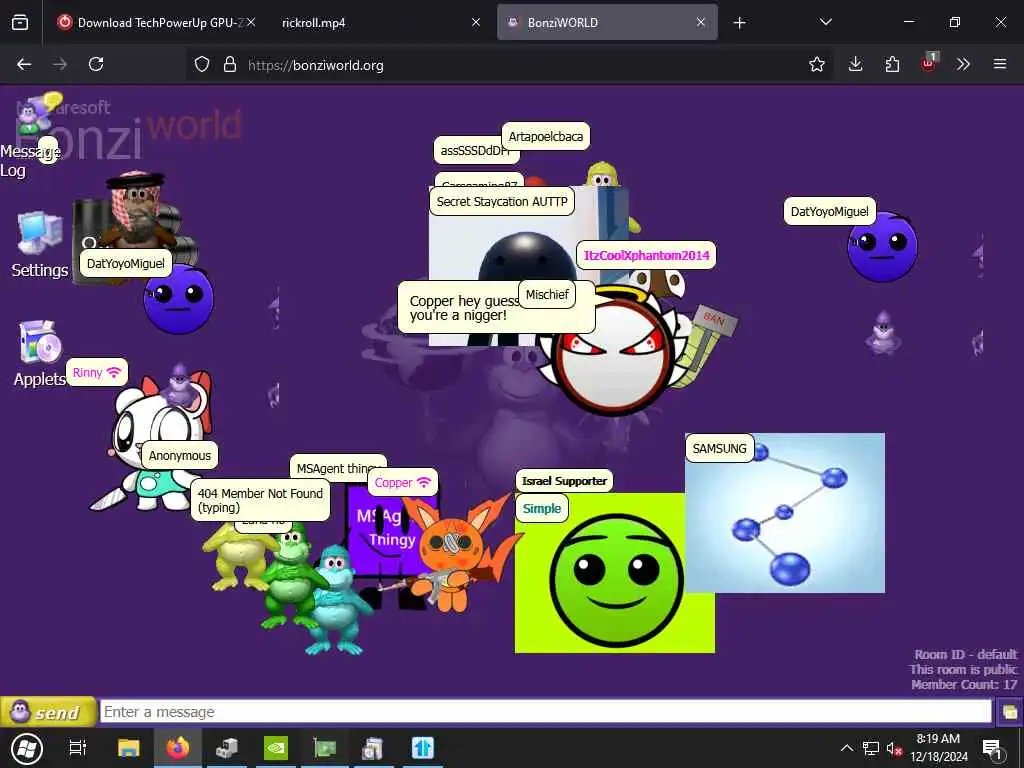The height and width of the screenshot is (768, 1024).
Task: Open the Applets desktop icon
Action: click(x=39, y=353)
